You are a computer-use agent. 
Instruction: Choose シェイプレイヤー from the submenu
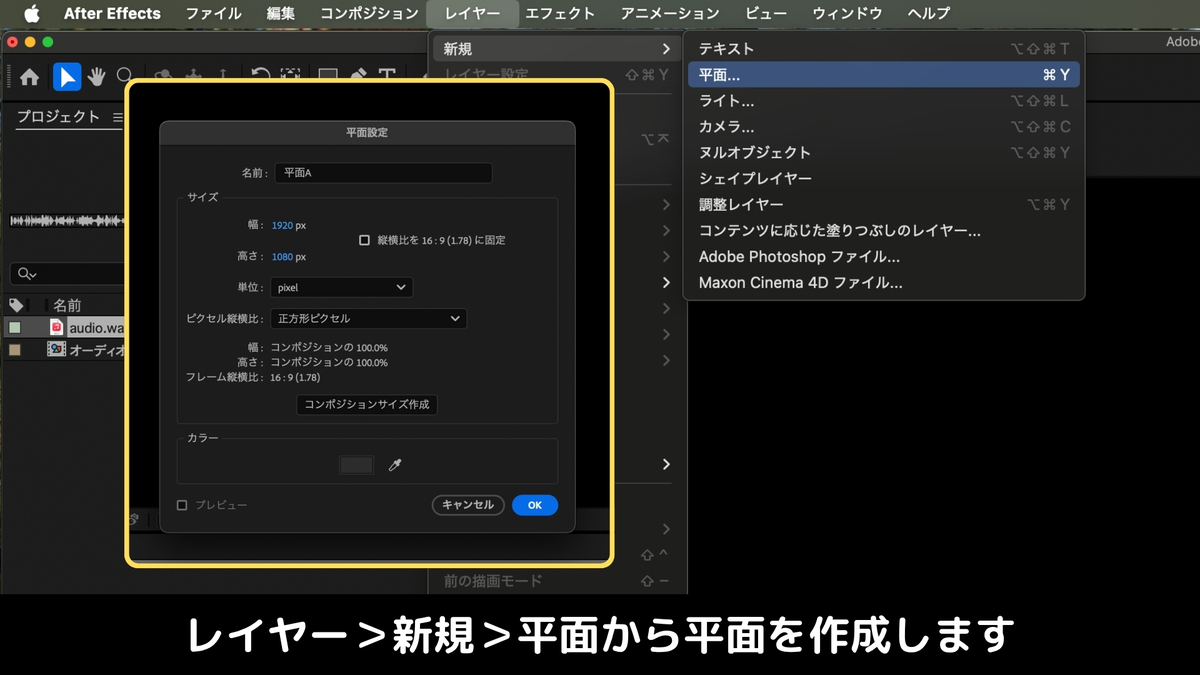(884, 178)
